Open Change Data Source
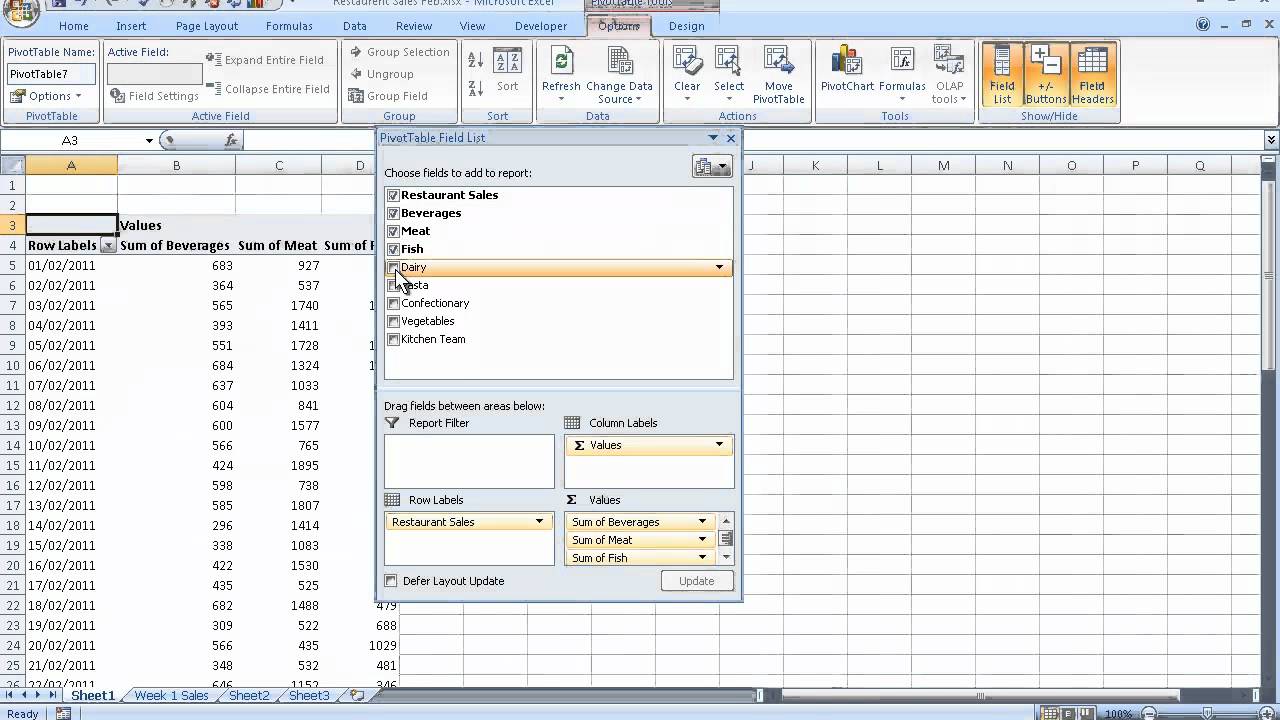 pos(620,73)
